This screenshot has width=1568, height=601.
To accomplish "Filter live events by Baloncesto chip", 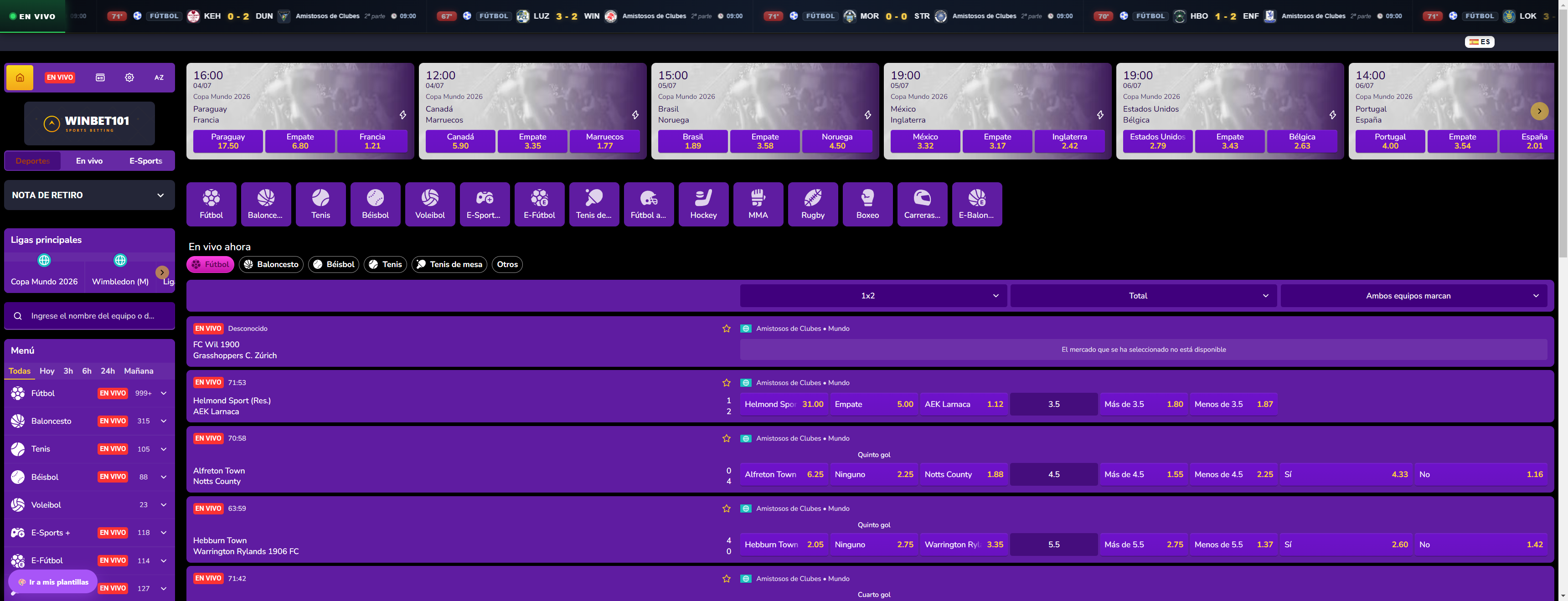I will (x=271, y=264).
